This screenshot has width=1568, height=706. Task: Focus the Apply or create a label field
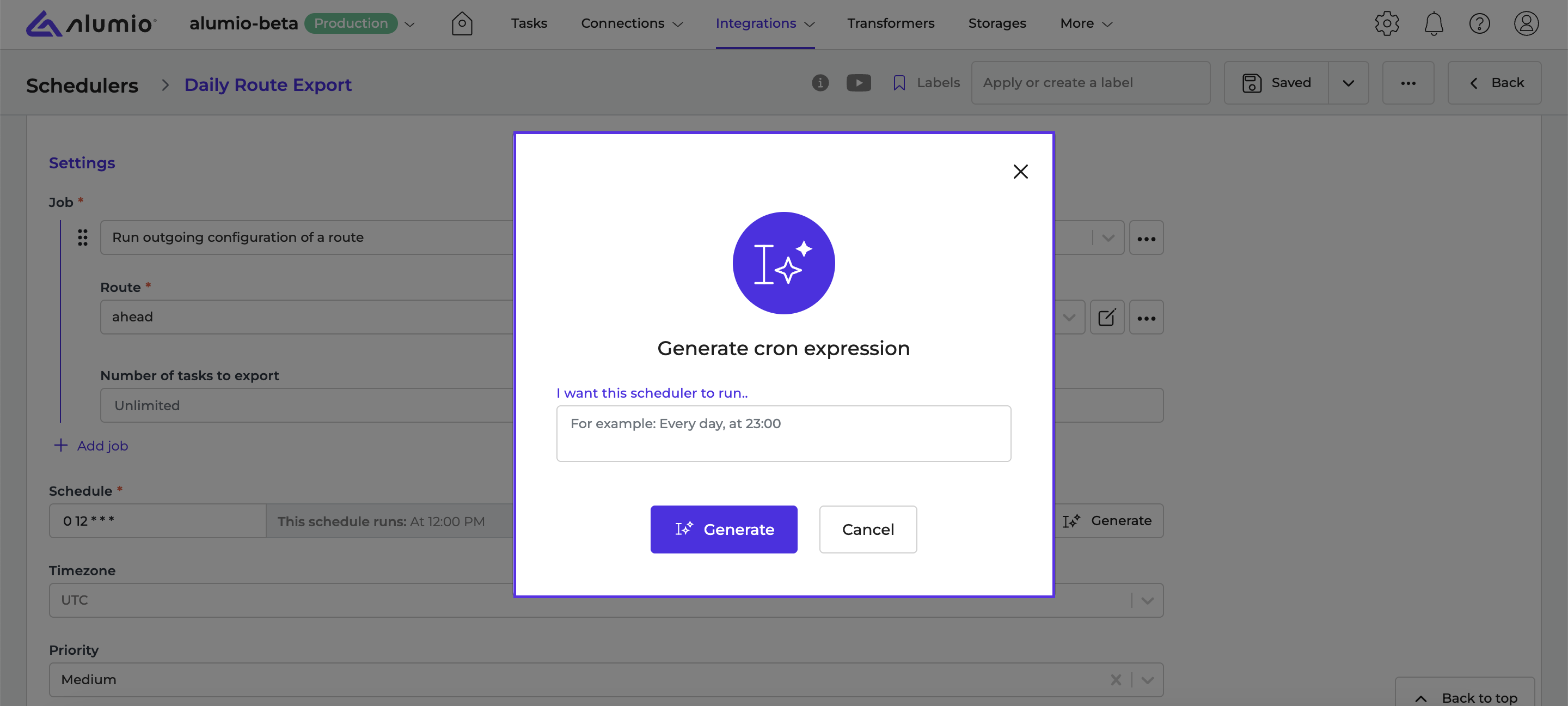(x=1090, y=82)
